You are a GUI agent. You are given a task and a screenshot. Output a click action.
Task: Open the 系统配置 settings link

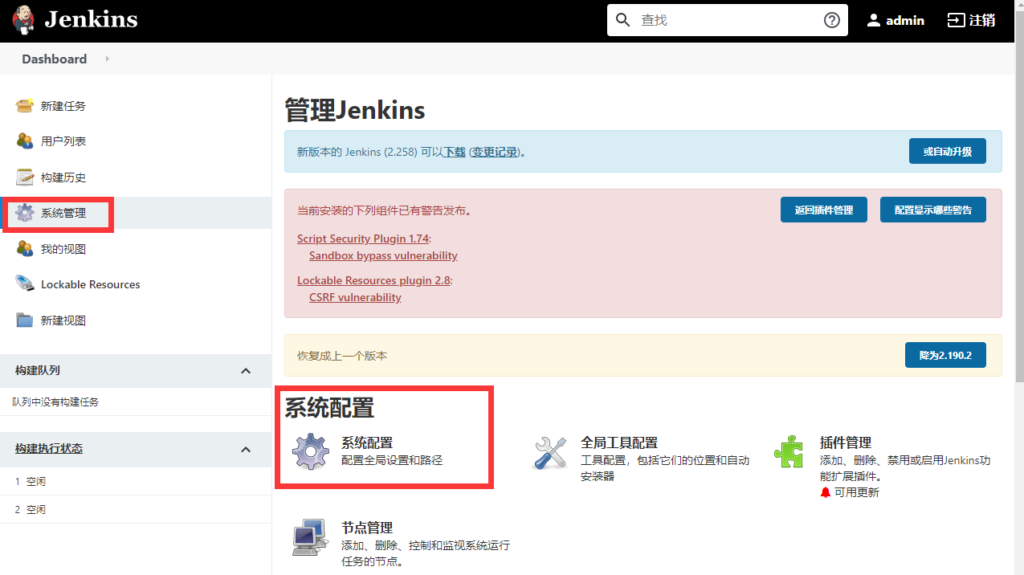(367, 442)
